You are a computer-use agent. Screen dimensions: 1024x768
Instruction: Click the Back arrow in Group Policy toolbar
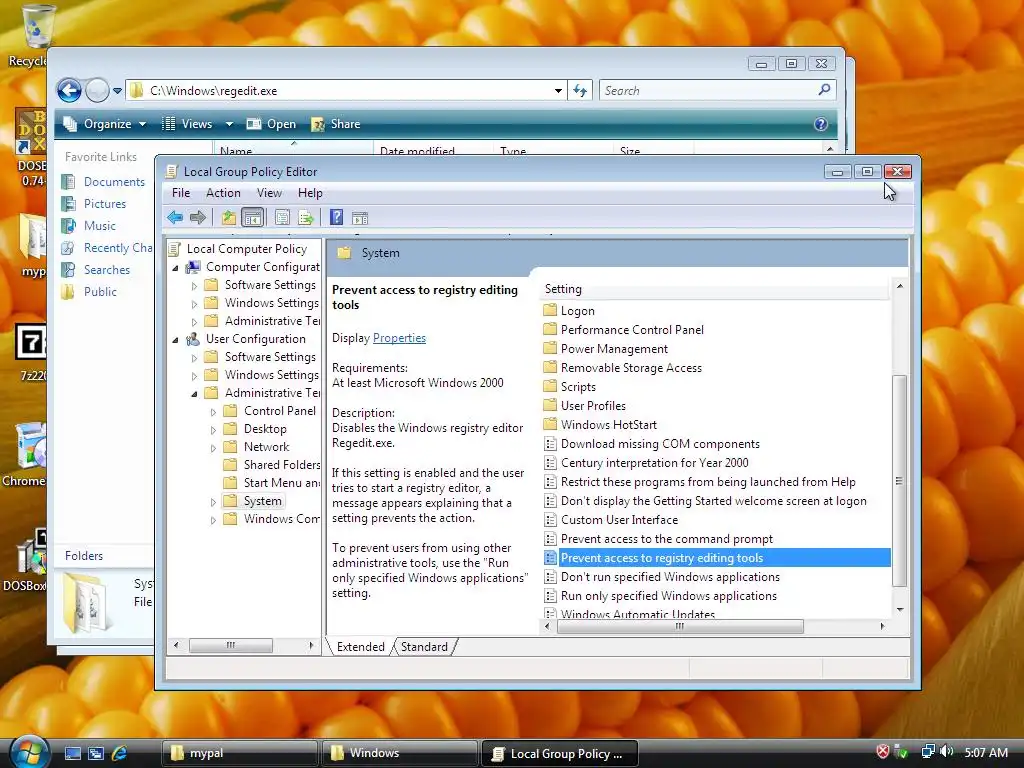tap(175, 217)
